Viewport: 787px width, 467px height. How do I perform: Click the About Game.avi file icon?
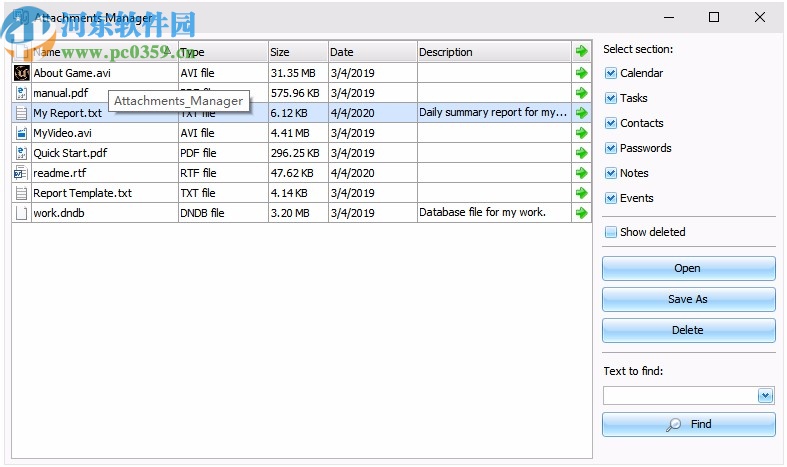22,73
